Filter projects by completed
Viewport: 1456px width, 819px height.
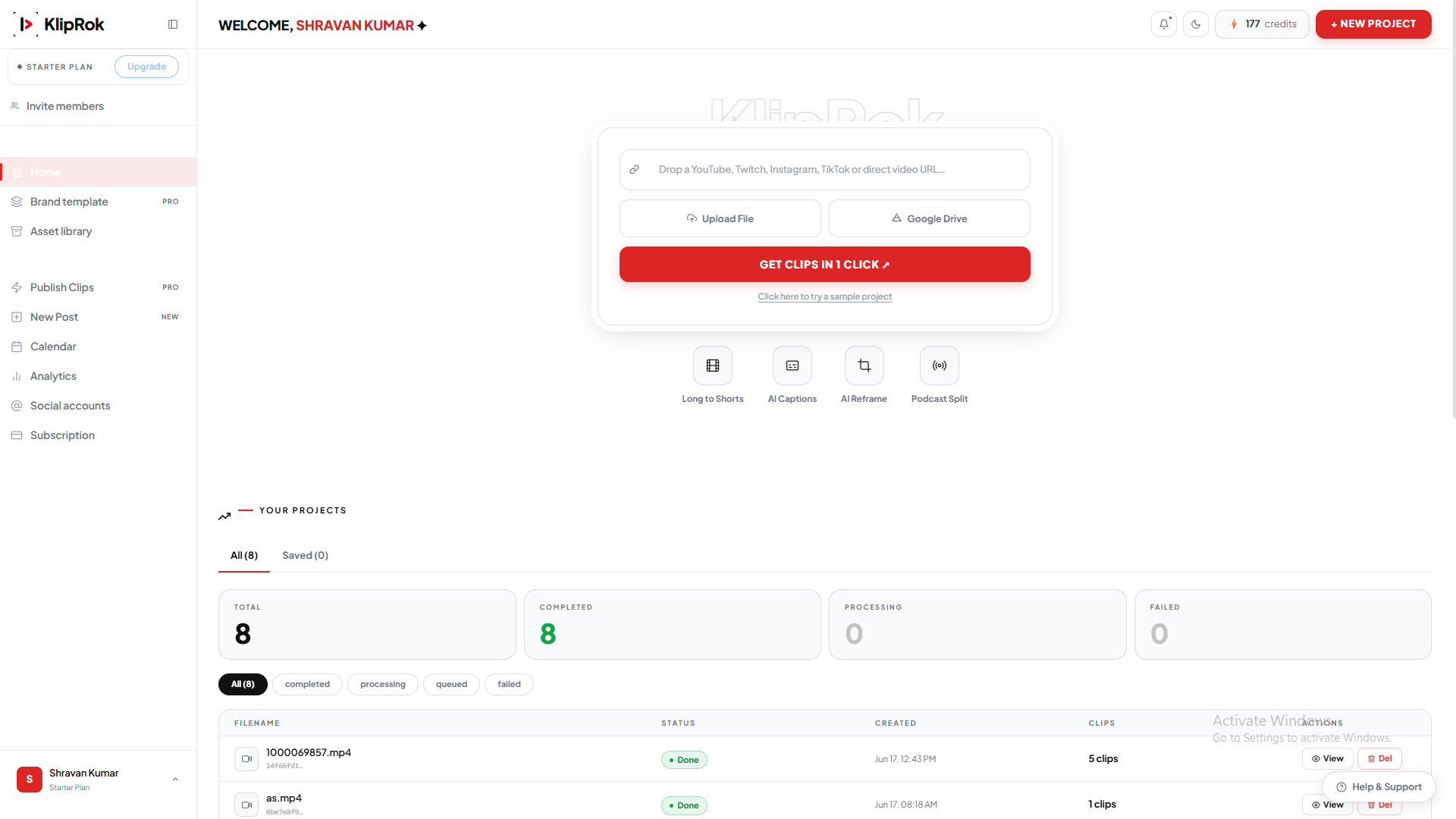pyautogui.click(x=307, y=684)
